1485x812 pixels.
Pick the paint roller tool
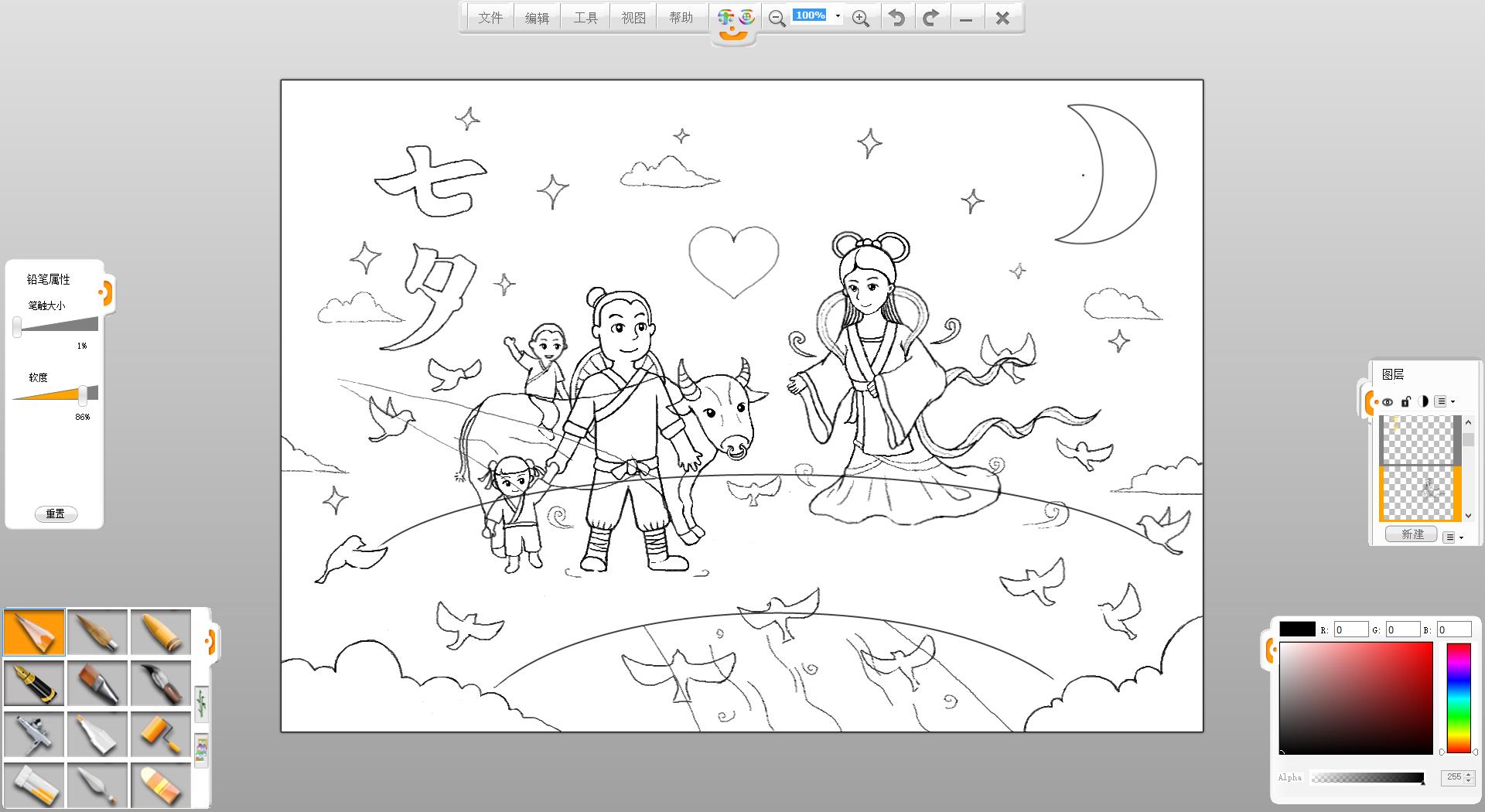pyautogui.click(x=161, y=734)
